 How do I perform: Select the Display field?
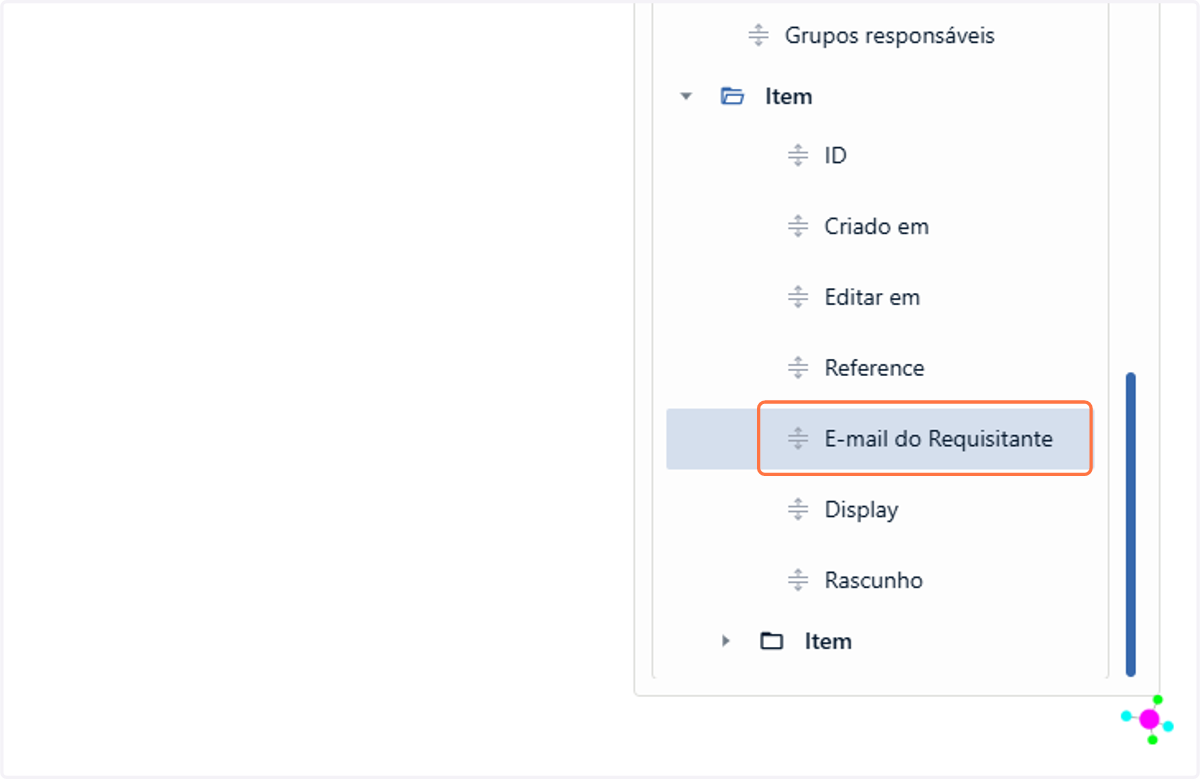point(861,510)
